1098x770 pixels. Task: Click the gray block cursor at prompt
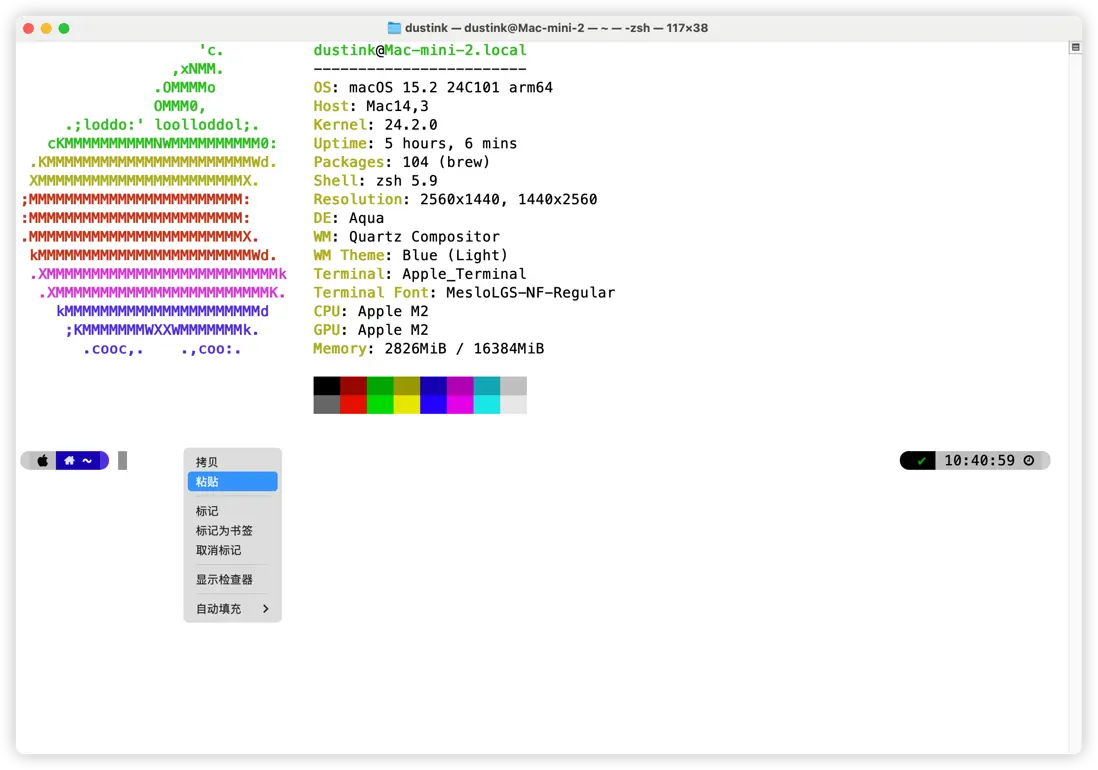[x=123, y=461]
